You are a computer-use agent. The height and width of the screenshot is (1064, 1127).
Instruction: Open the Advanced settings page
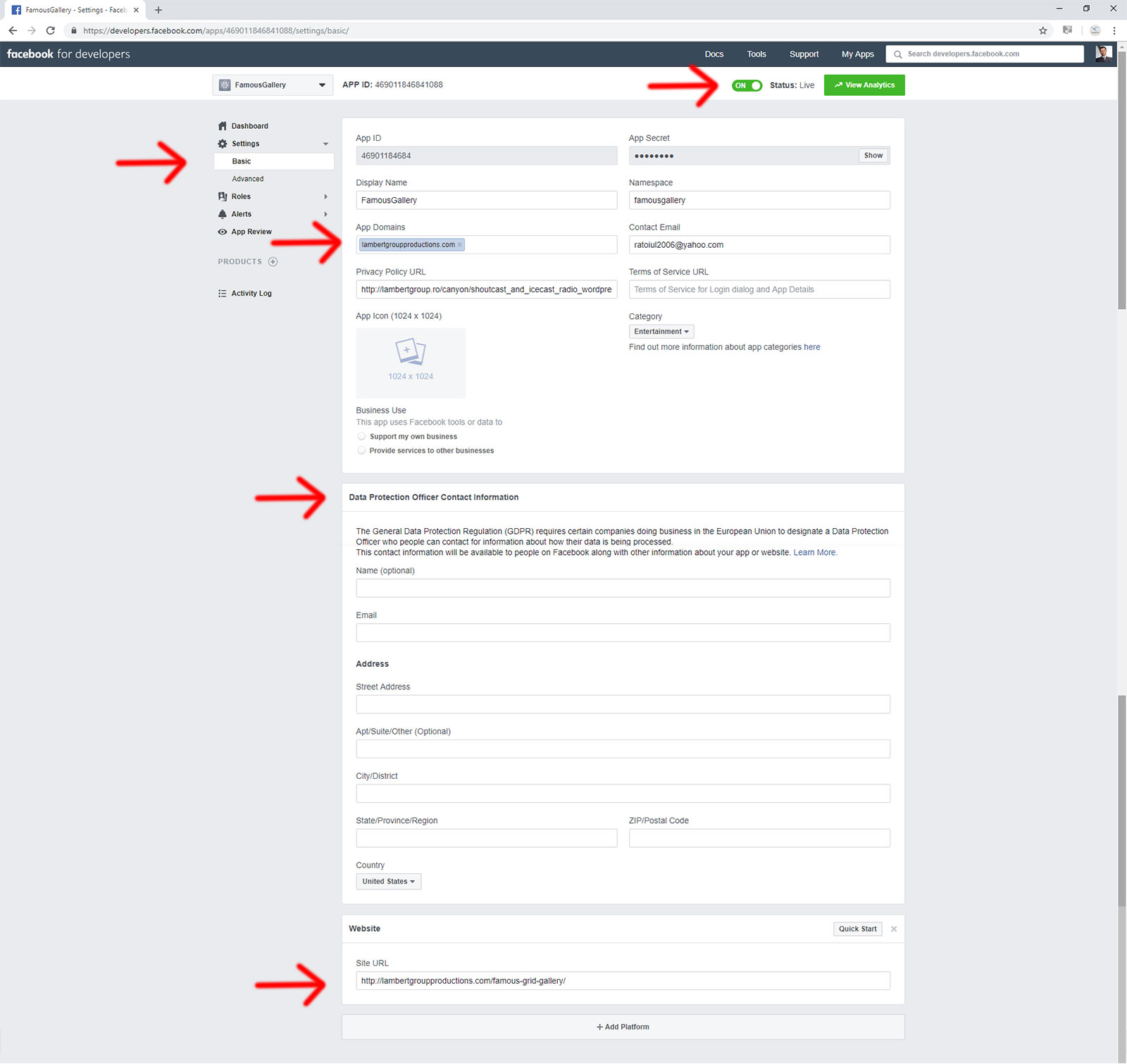[x=248, y=179]
